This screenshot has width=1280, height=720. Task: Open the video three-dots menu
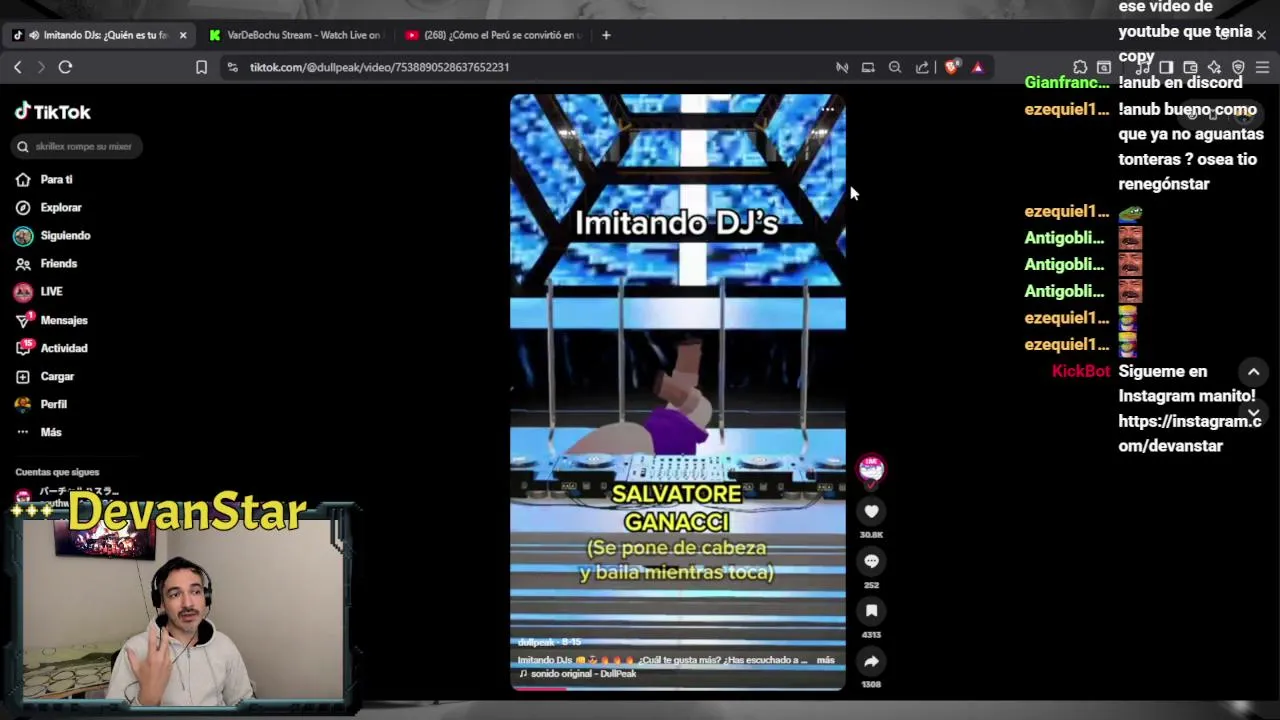pyautogui.click(x=827, y=109)
